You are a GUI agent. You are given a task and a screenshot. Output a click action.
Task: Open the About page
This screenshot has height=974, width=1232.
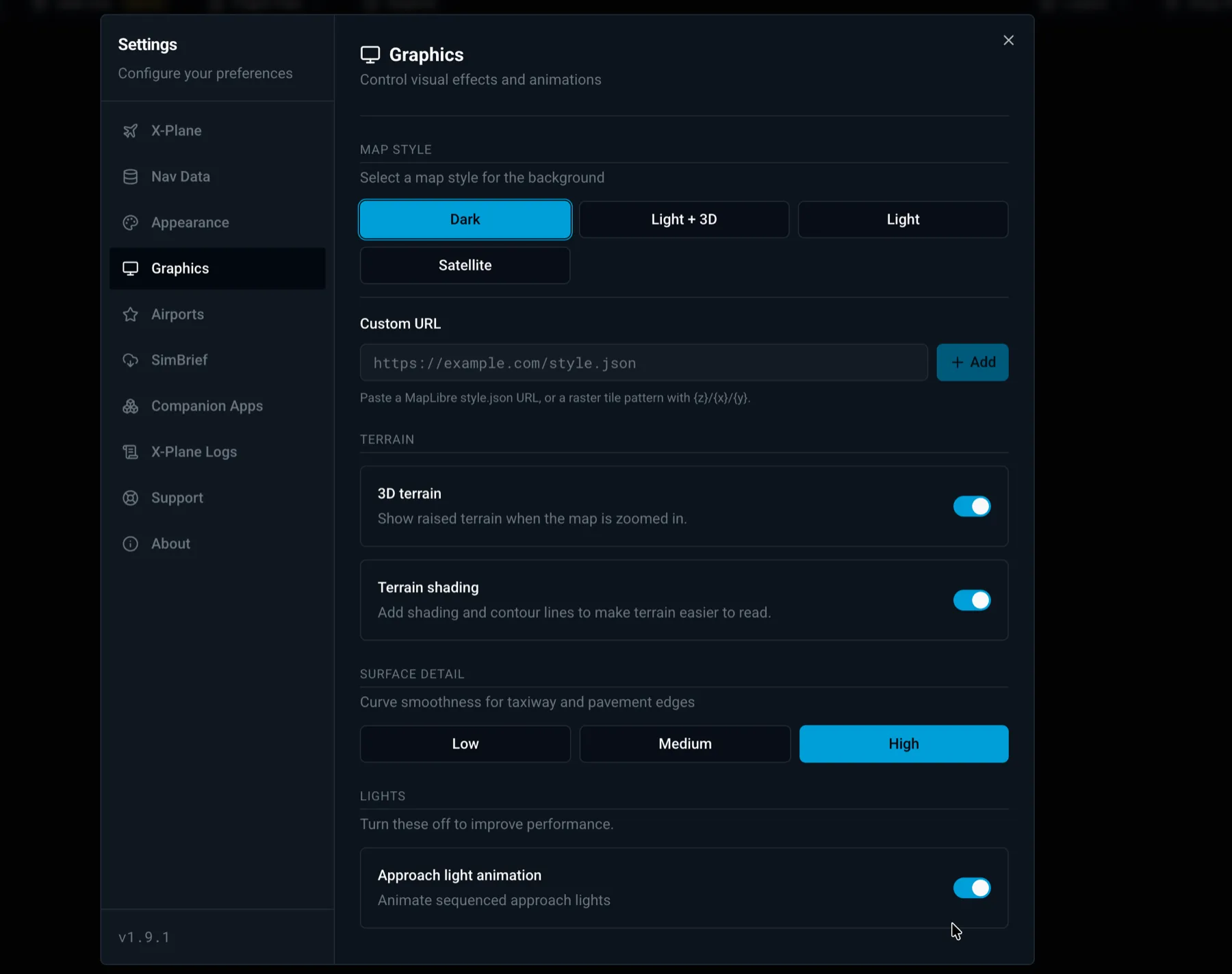(217, 543)
